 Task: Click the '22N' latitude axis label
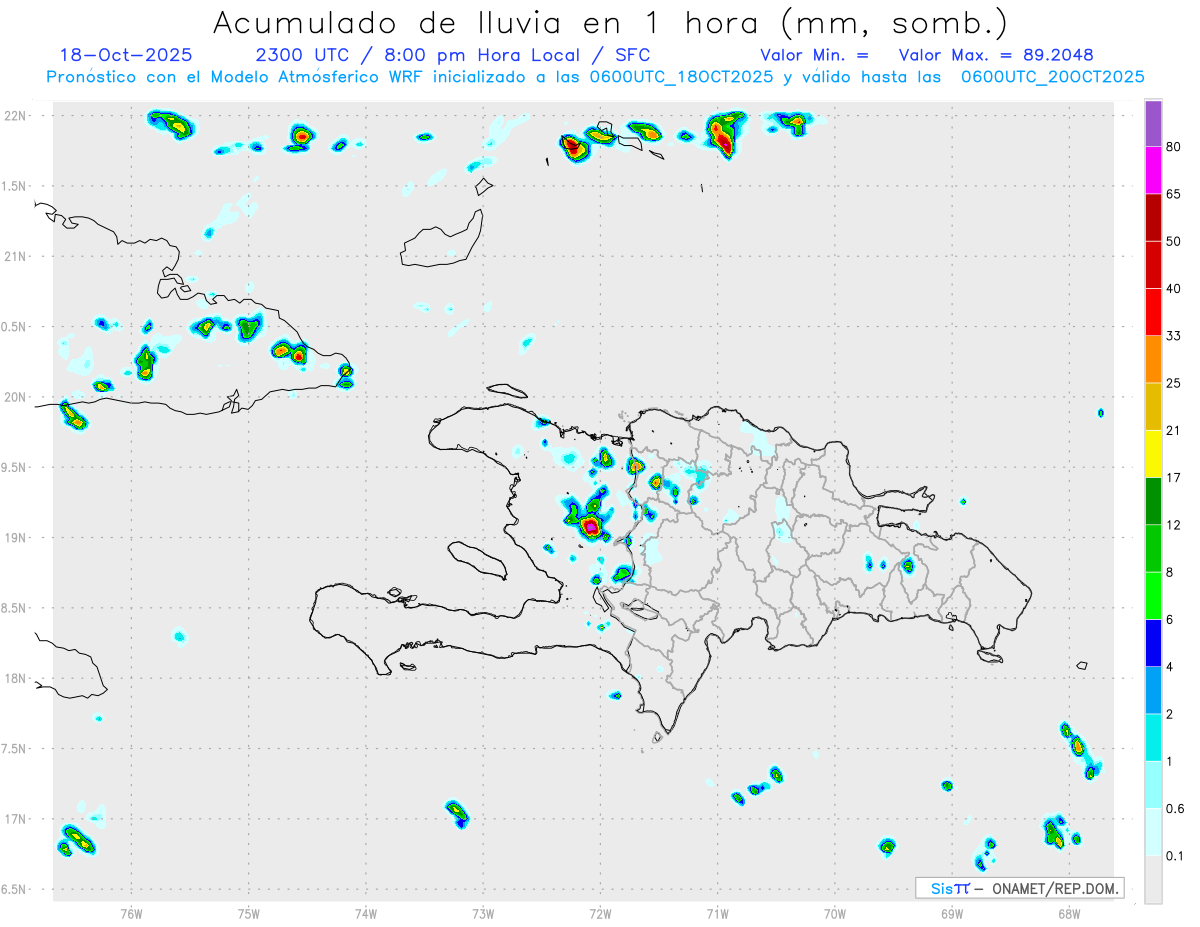15,115
